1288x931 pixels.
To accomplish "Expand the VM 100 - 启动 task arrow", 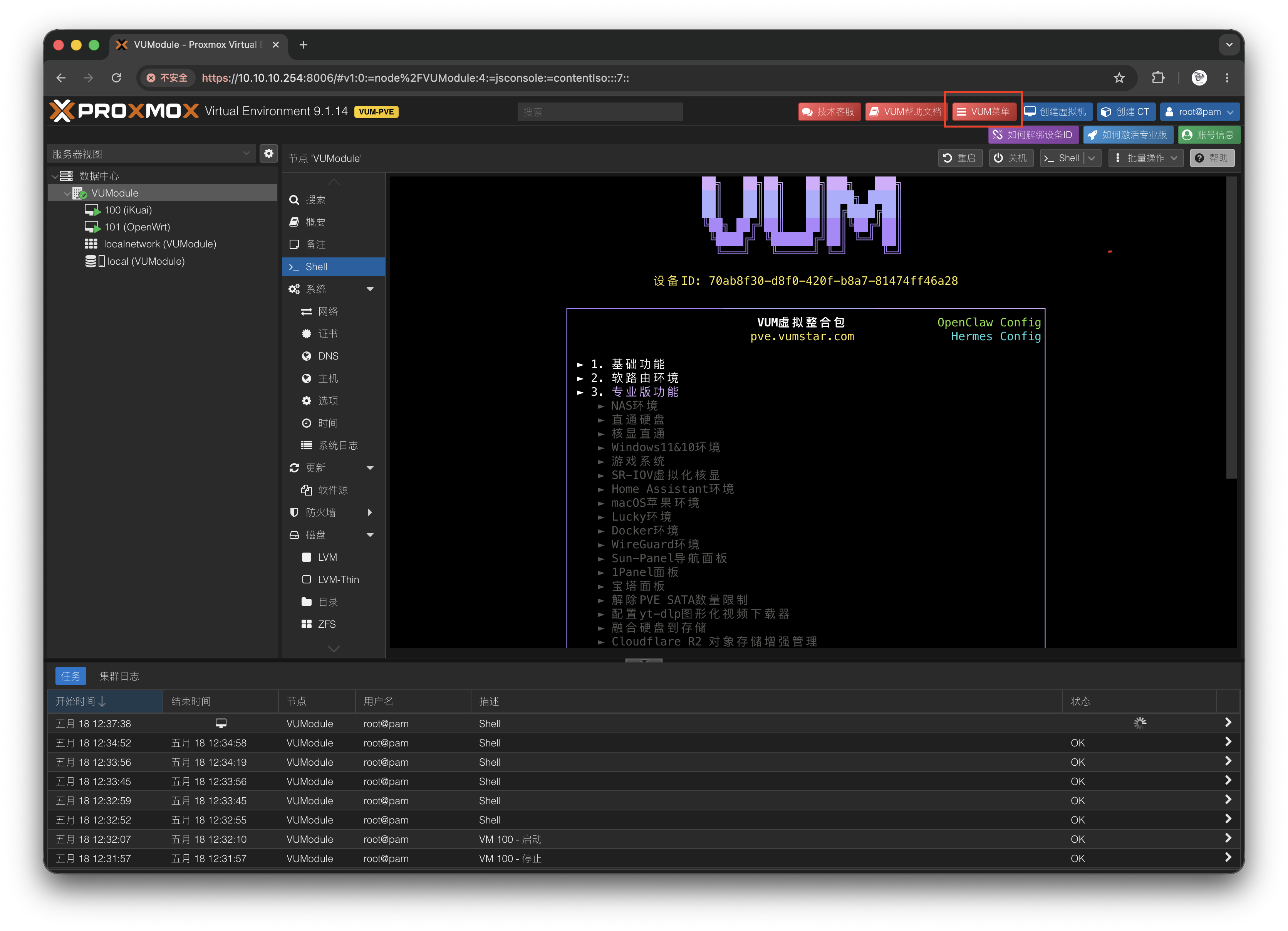I will (x=1228, y=839).
